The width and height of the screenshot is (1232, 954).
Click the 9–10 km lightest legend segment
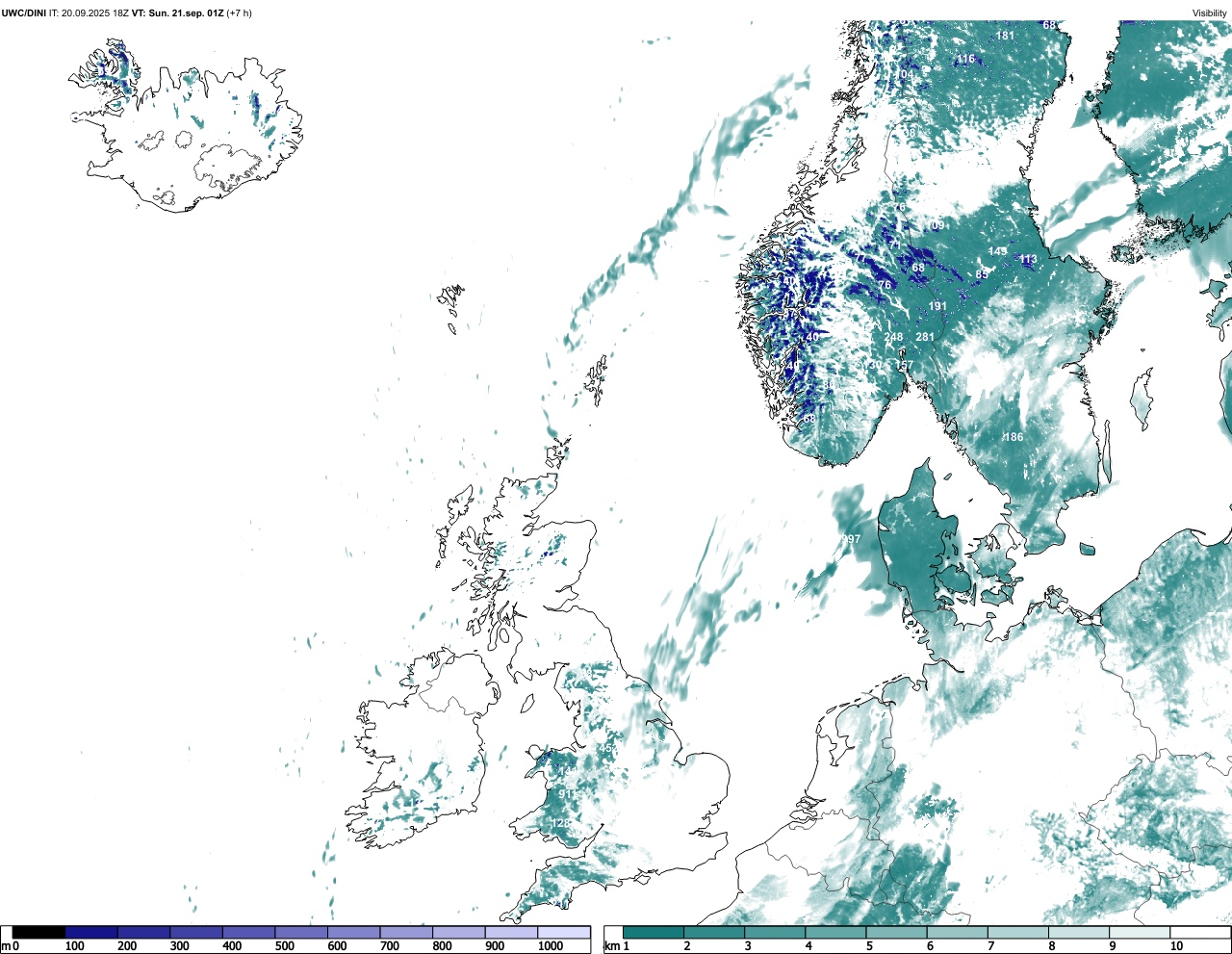coord(1139,933)
